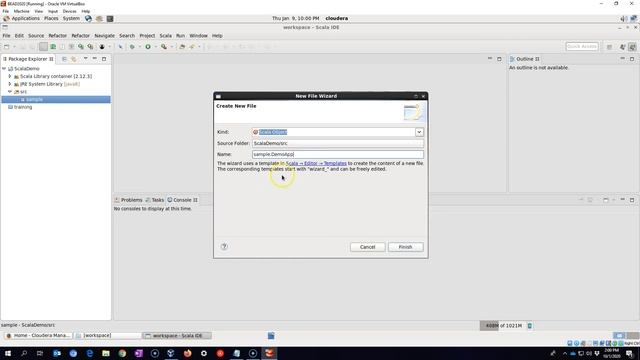Screen dimensions: 640x360
Task: Open the Search menu
Action: point(127,36)
